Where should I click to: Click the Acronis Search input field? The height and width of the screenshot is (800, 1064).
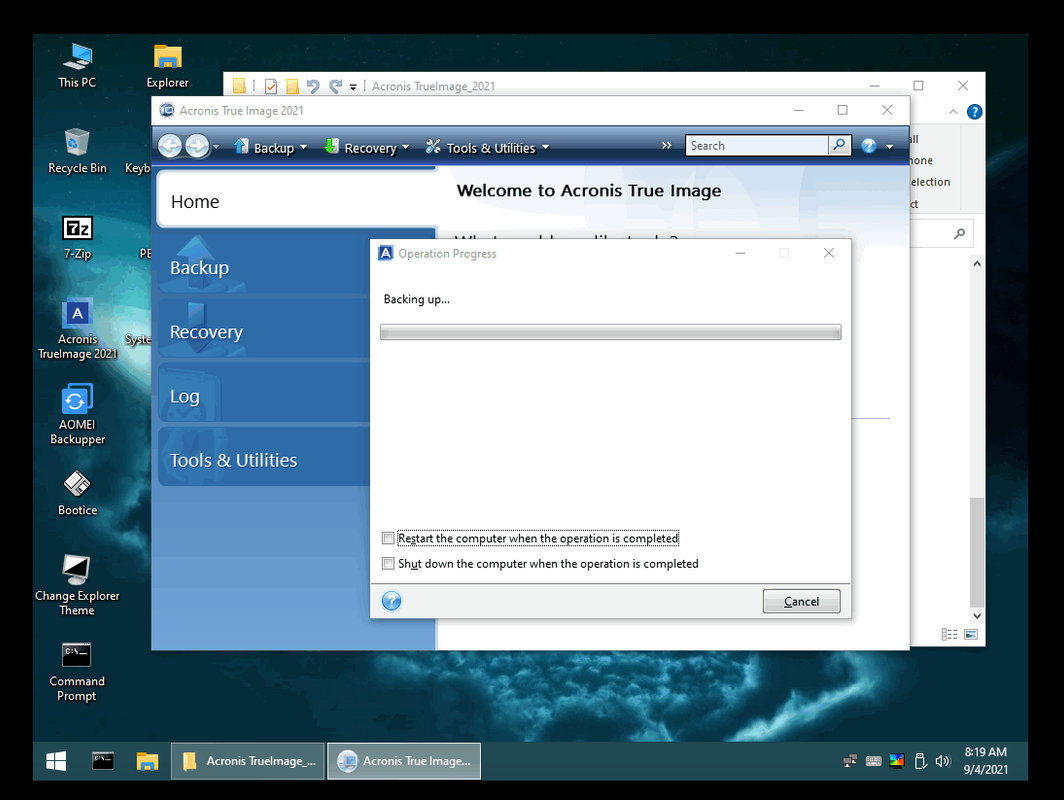pos(757,145)
